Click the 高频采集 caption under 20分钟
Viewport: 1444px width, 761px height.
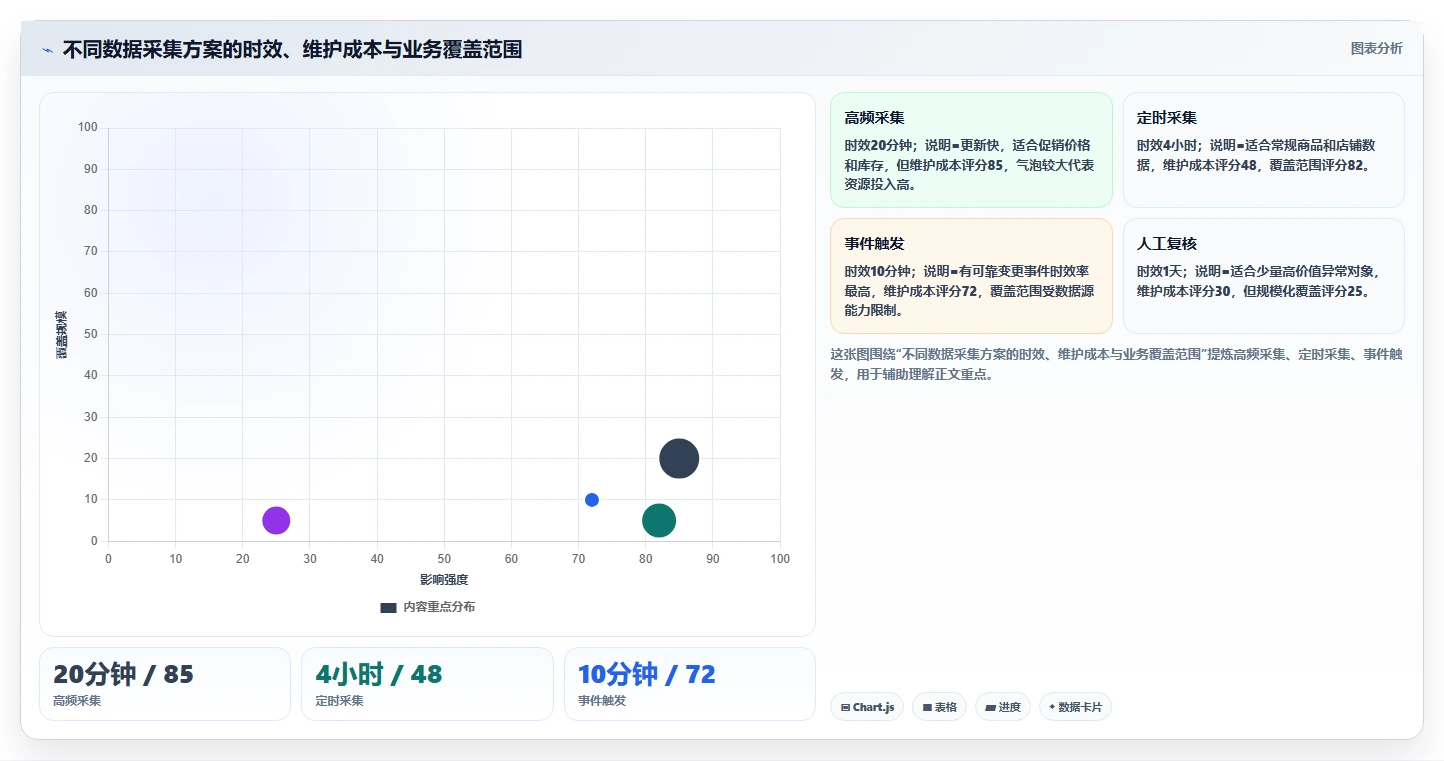tap(77, 701)
